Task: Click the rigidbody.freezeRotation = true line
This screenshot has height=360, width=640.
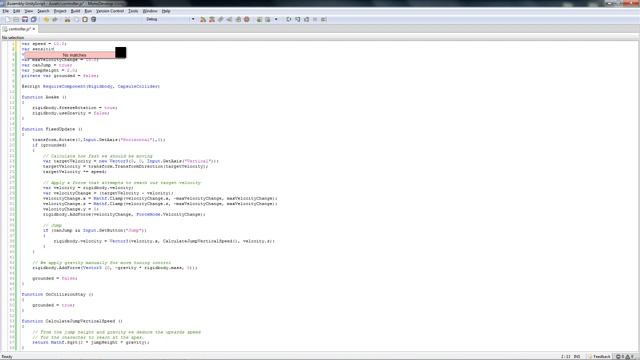Action: [x=75, y=108]
